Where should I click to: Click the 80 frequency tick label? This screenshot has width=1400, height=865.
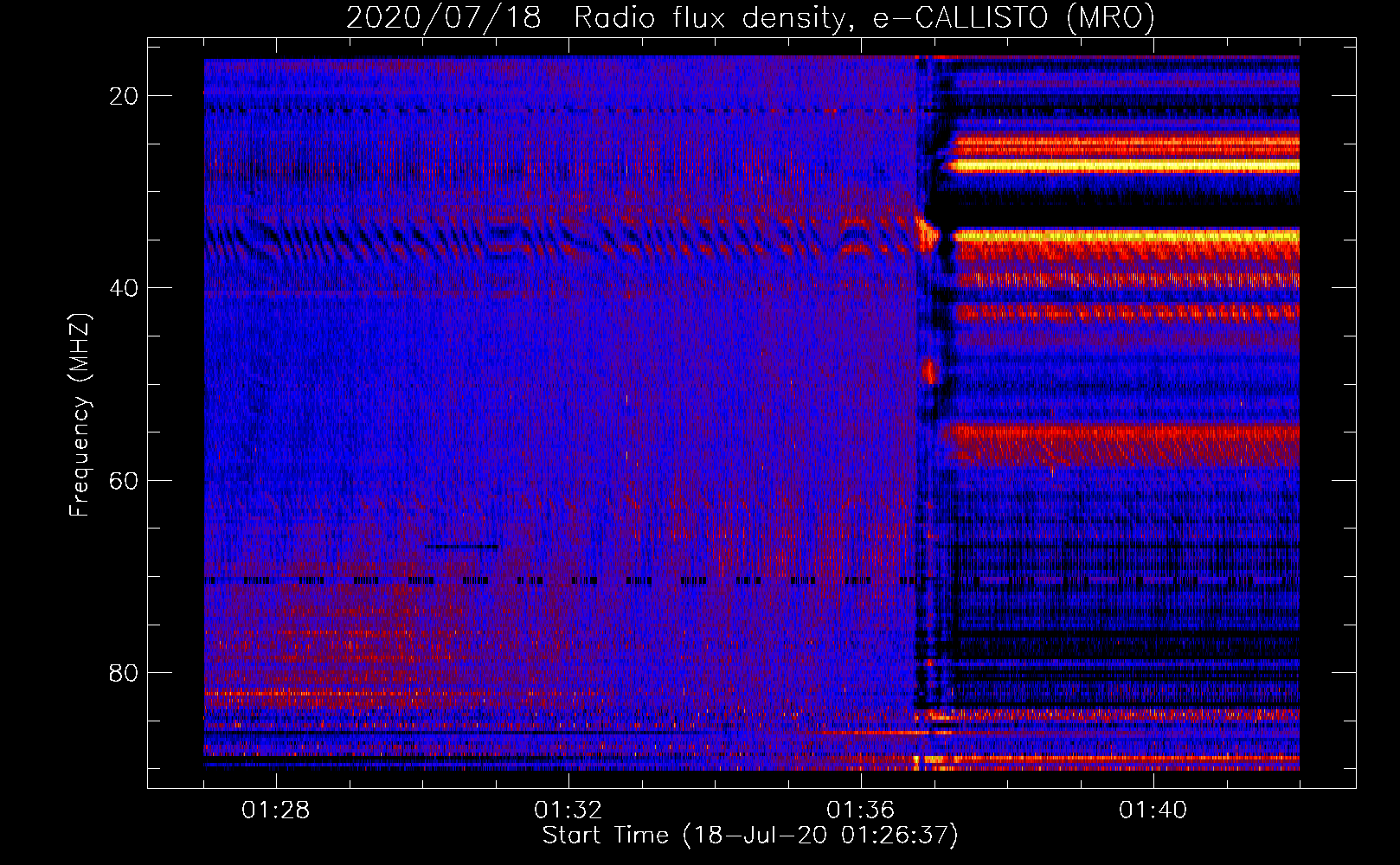pos(124,672)
